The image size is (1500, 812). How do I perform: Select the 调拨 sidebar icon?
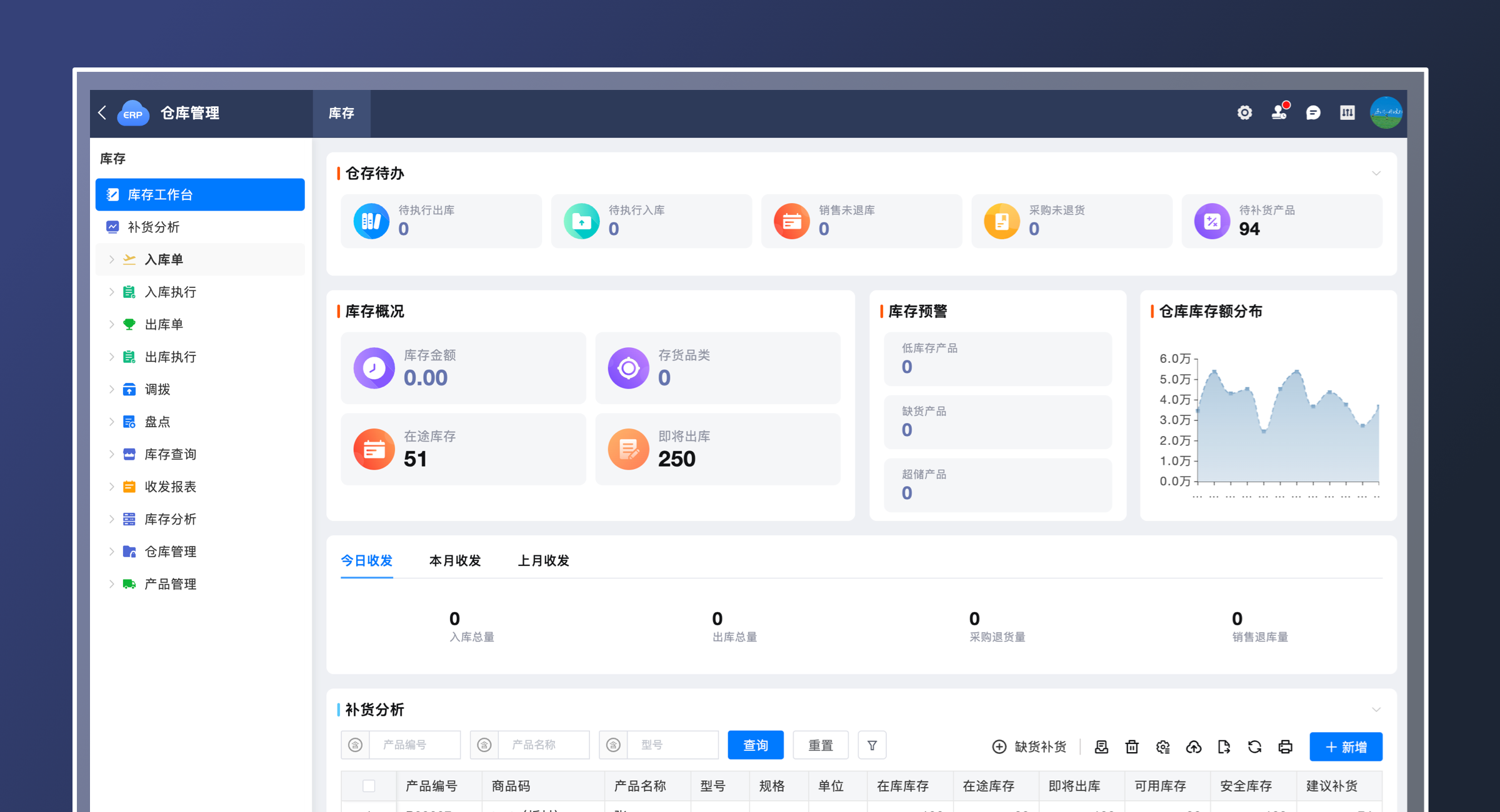point(129,389)
